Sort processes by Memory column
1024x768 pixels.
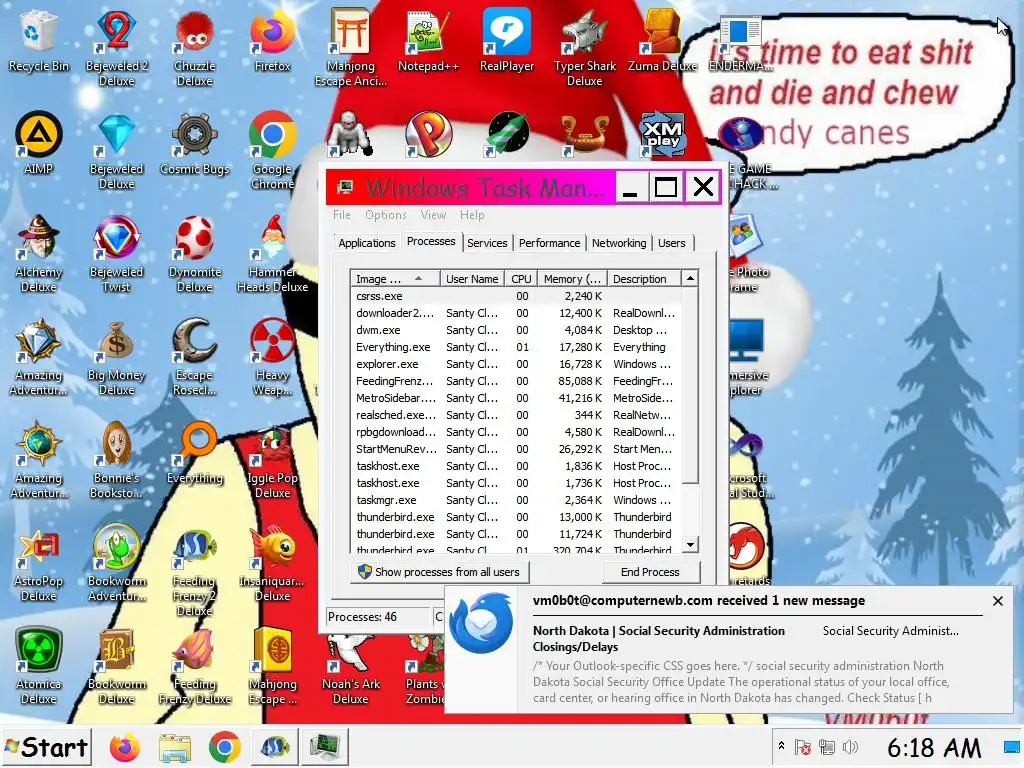(572, 279)
